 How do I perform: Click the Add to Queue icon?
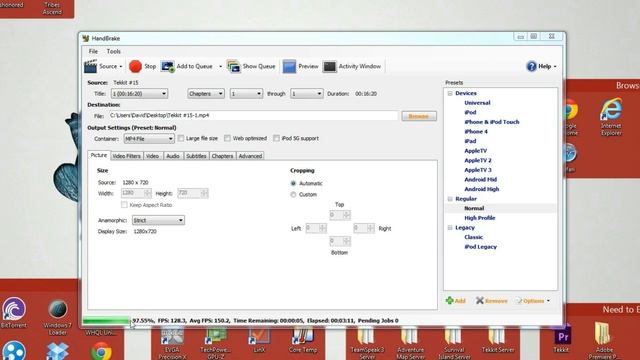pos(167,67)
